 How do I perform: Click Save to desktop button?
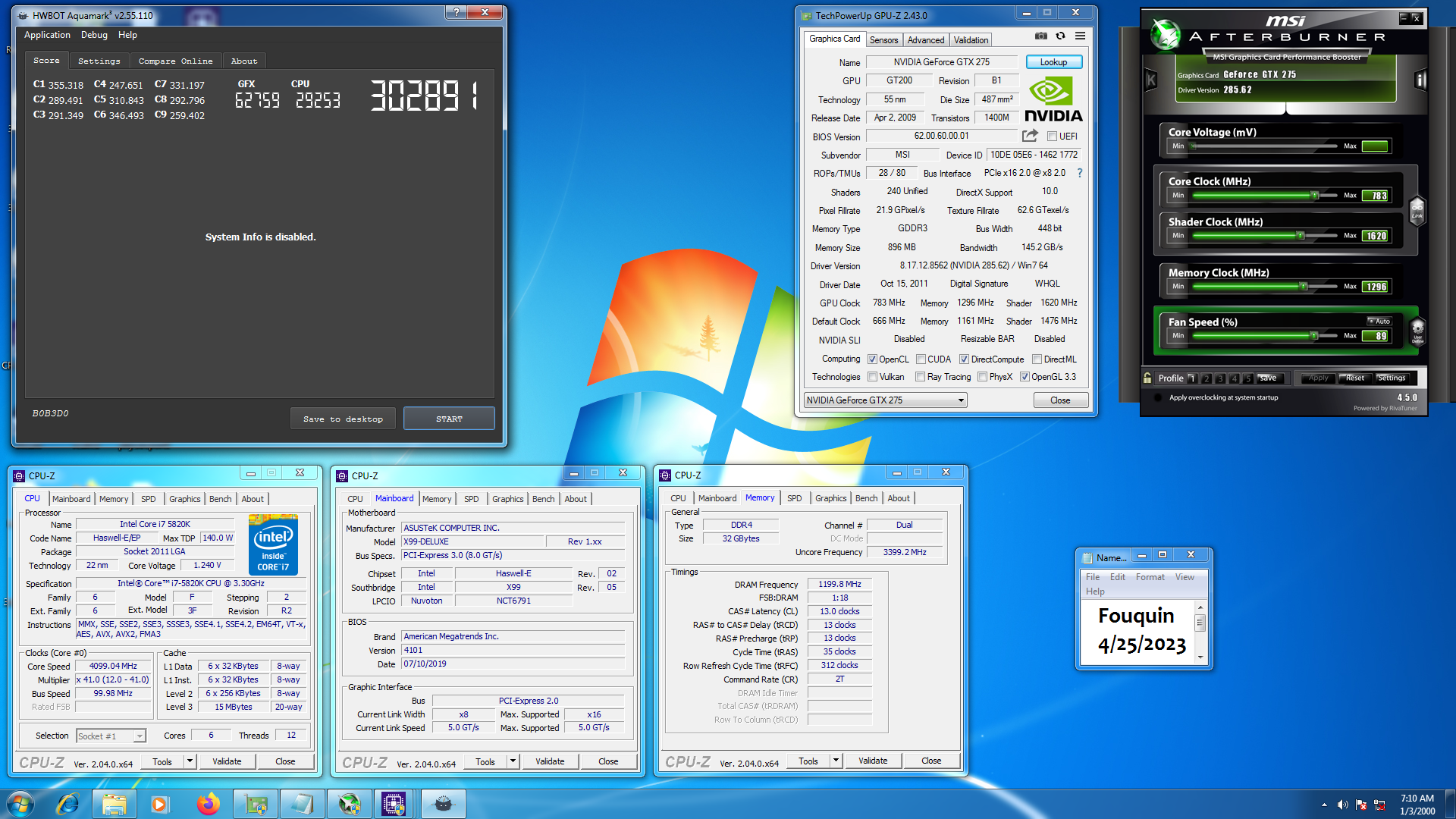click(x=343, y=419)
